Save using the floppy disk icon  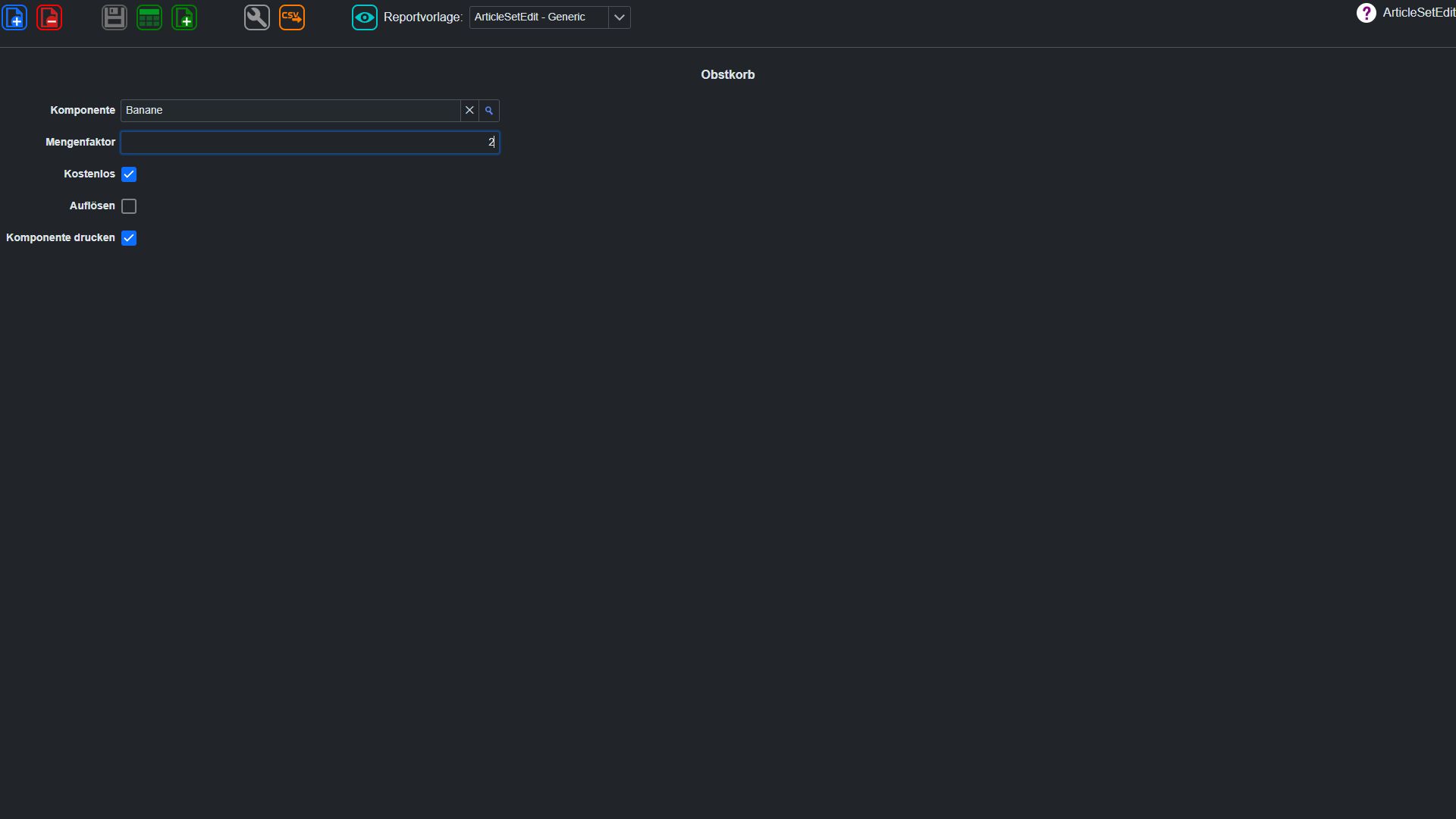click(x=115, y=17)
